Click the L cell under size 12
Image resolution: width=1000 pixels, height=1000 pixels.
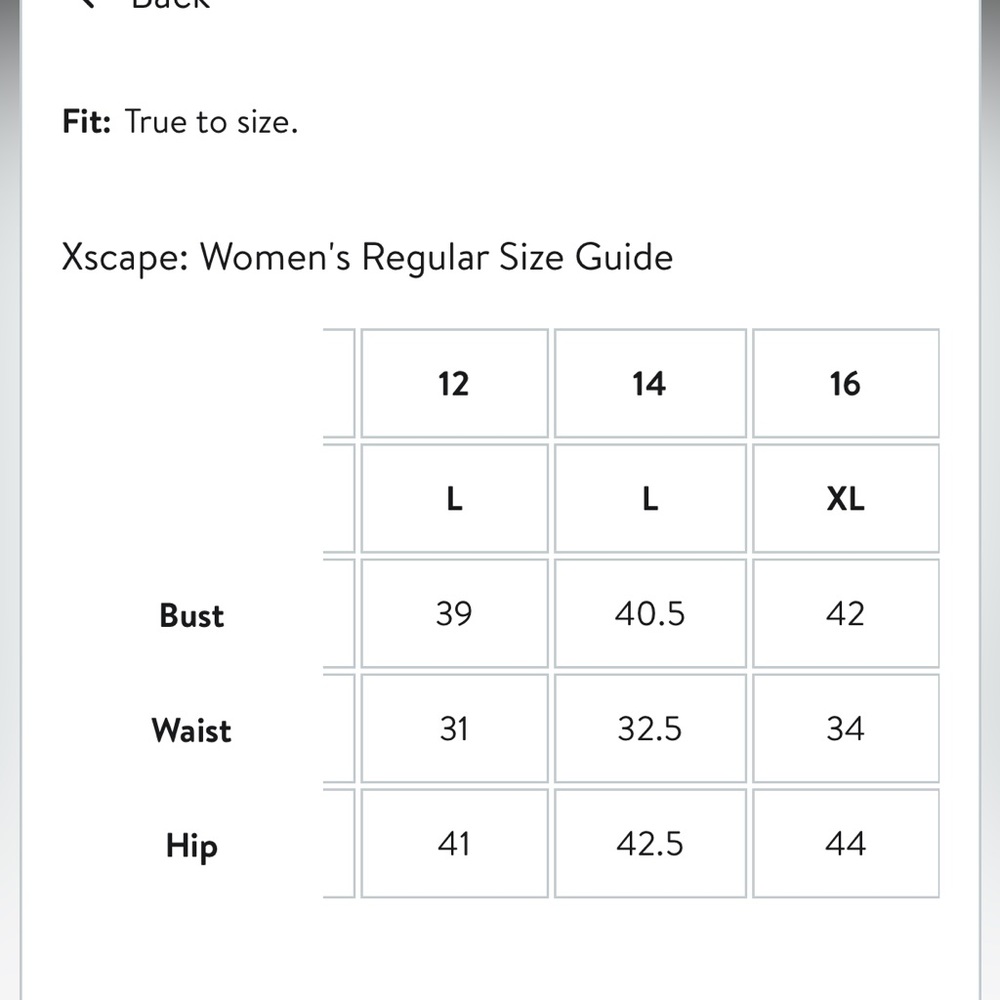tap(454, 498)
